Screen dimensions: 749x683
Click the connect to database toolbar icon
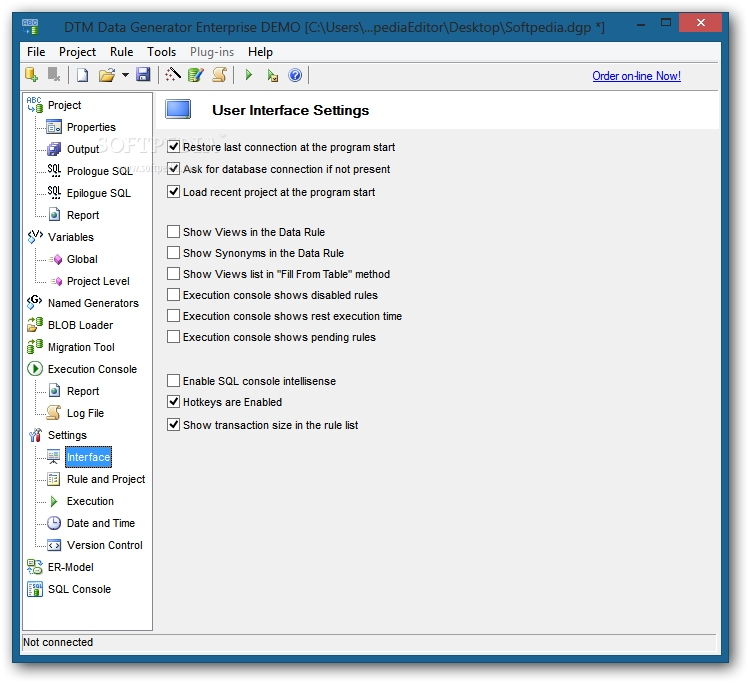click(32, 75)
